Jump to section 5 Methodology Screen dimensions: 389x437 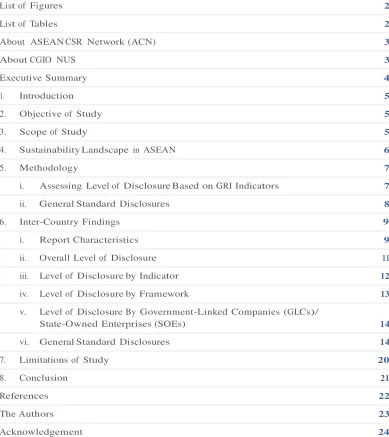[x=49, y=168]
